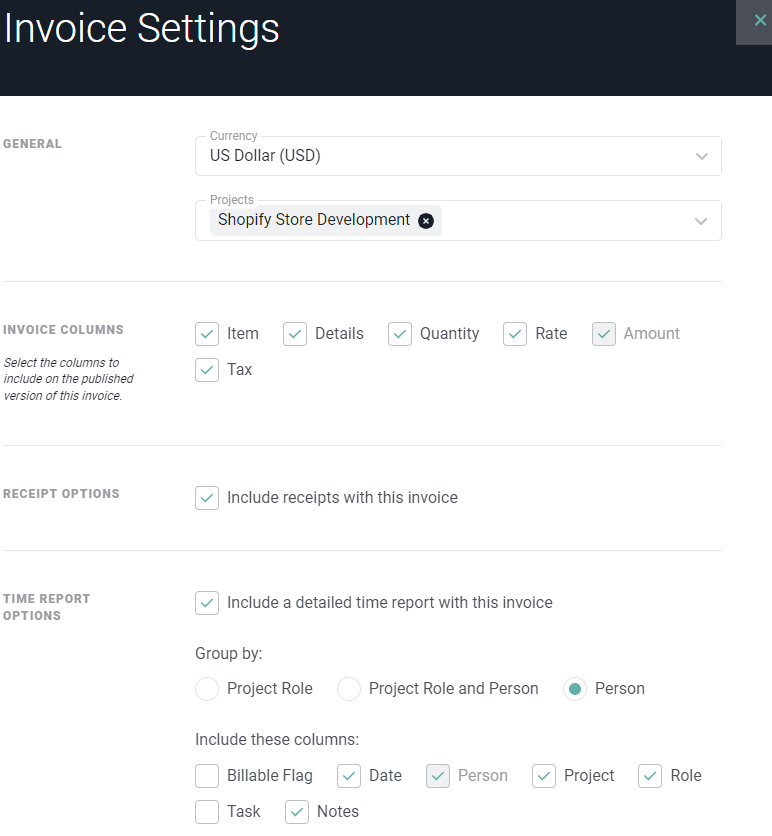Select the Person grouping radio button
The image size is (772, 836).
coord(575,689)
